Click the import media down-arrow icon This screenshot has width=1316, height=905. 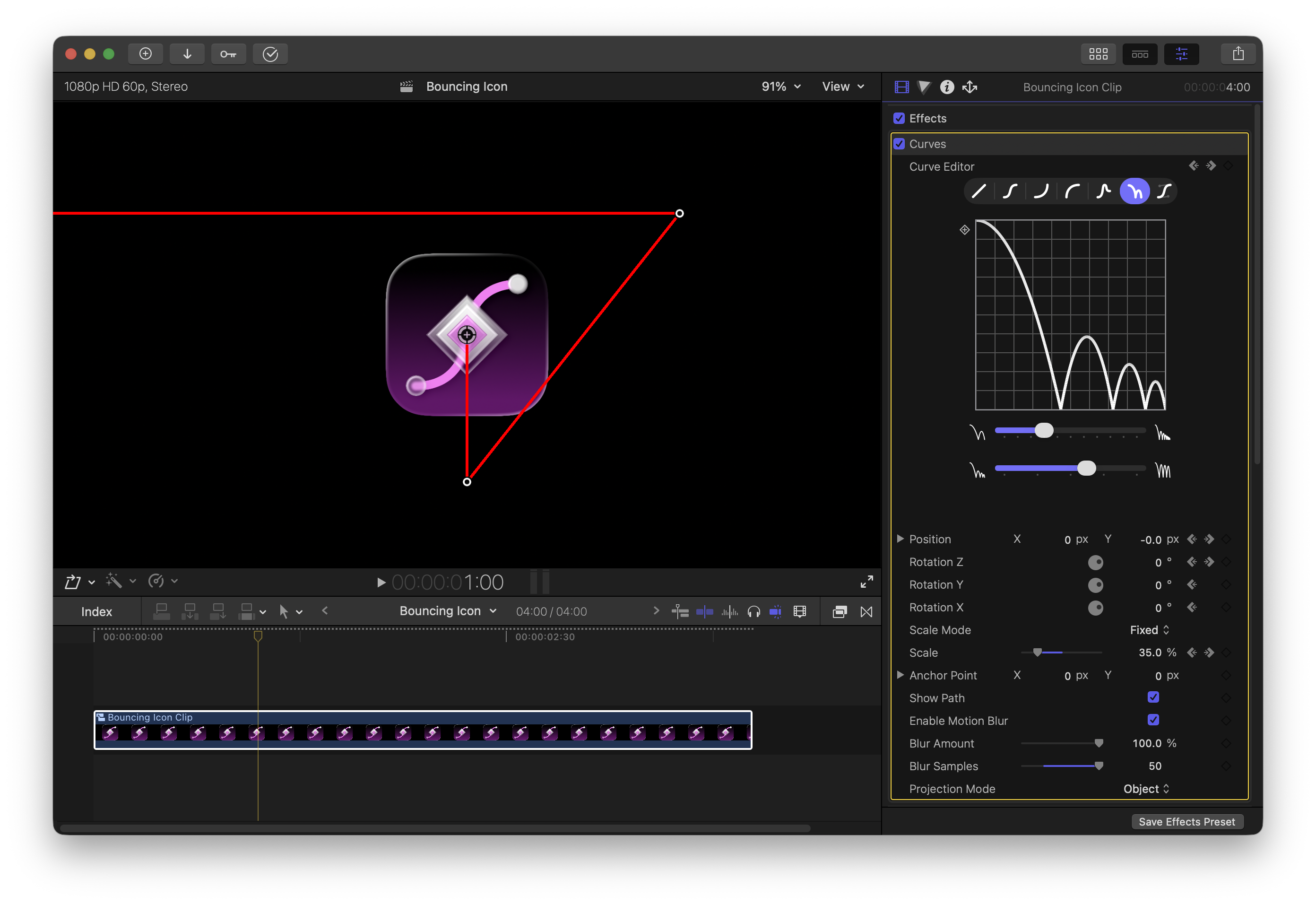[x=187, y=54]
